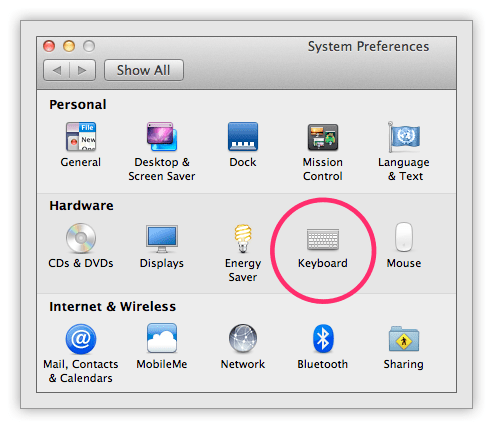The image size is (493, 429).
Task: Go back with the left arrow button
Action: pos(57,70)
